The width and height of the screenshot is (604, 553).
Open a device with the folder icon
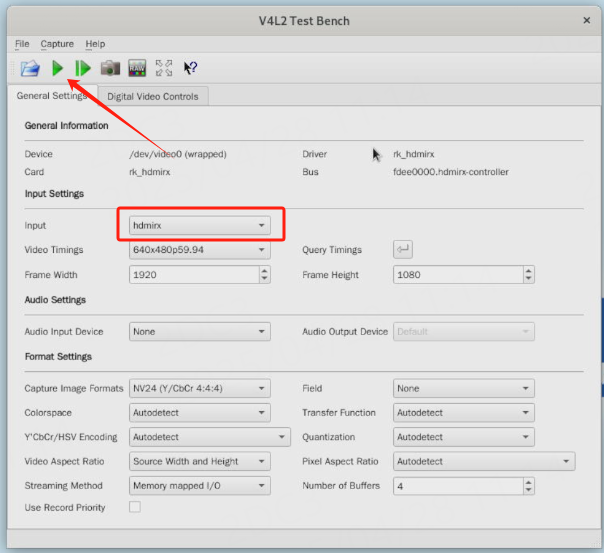tap(30, 68)
